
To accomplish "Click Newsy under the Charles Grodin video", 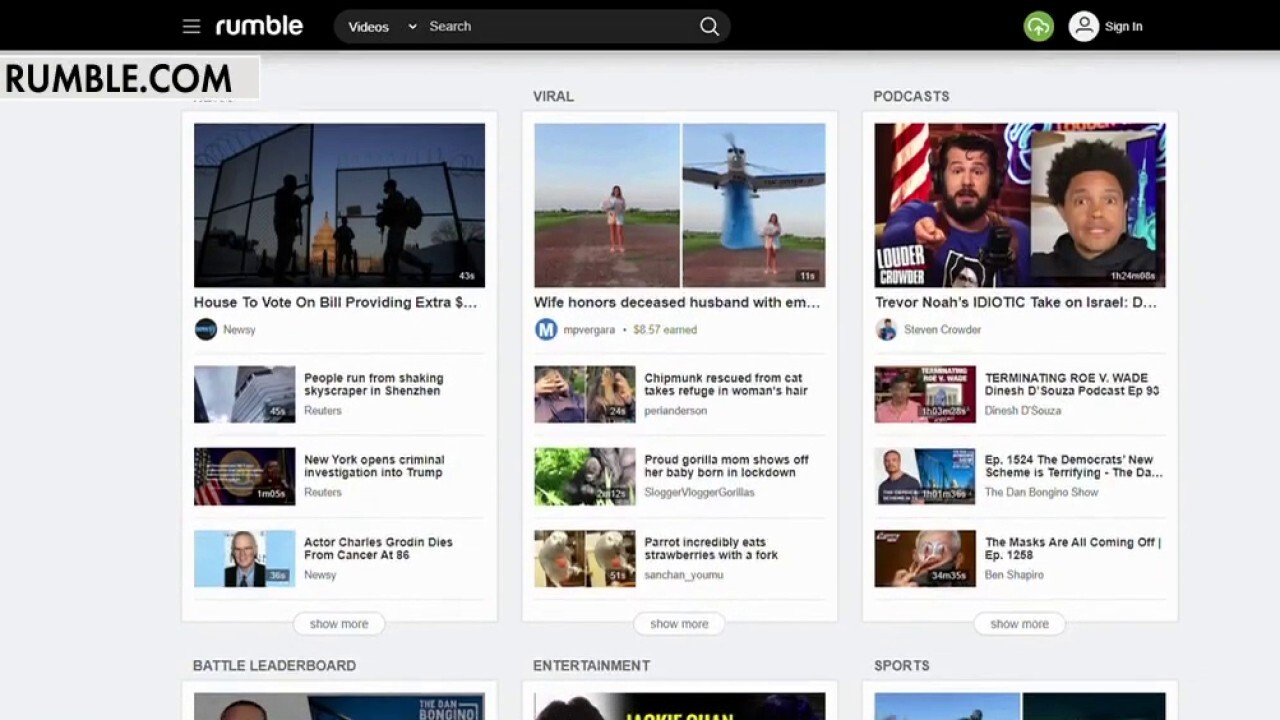I will pyautogui.click(x=320, y=575).
